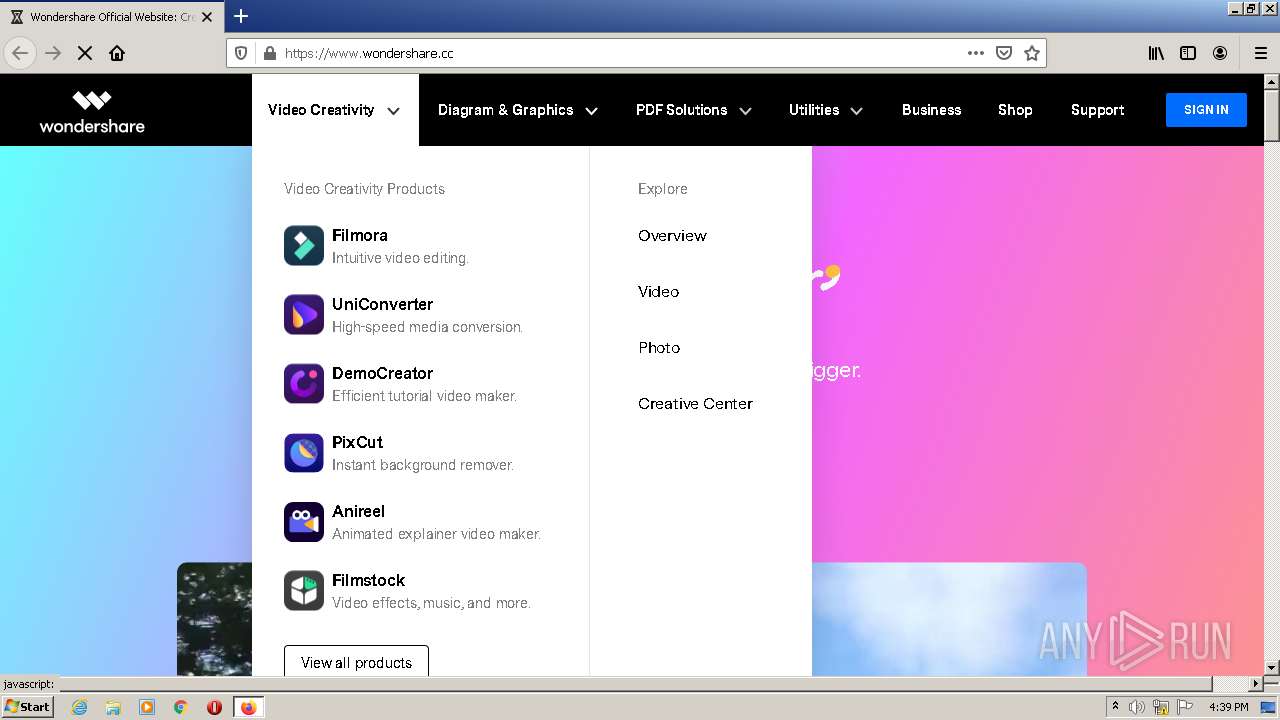1280x720 pixels.
Task: Open the DemoCreator product icon
Action: (x=304, y=384)
